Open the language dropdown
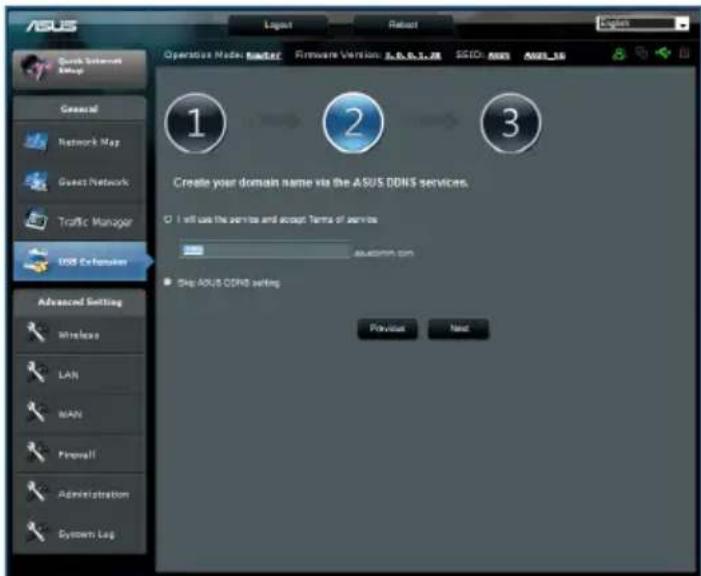This screenshot has height=576, width=701. point(642,23)
